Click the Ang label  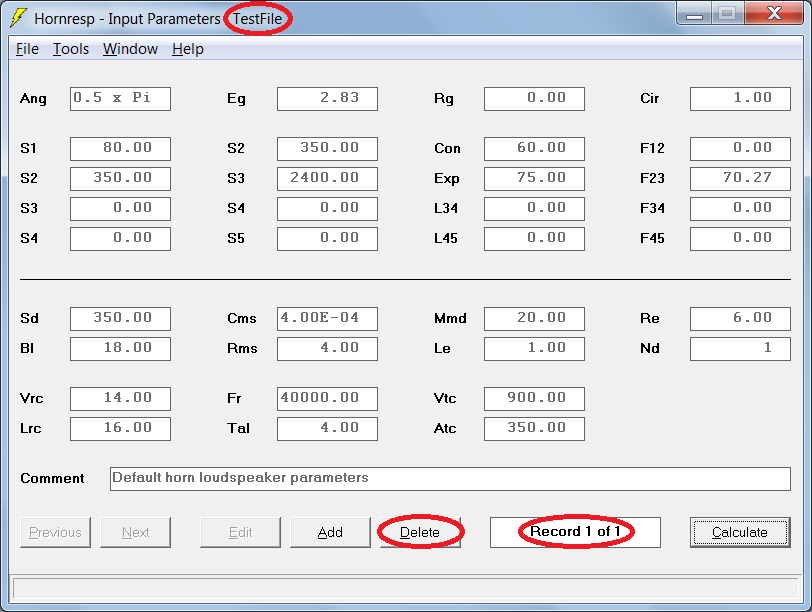click(33, 99)
